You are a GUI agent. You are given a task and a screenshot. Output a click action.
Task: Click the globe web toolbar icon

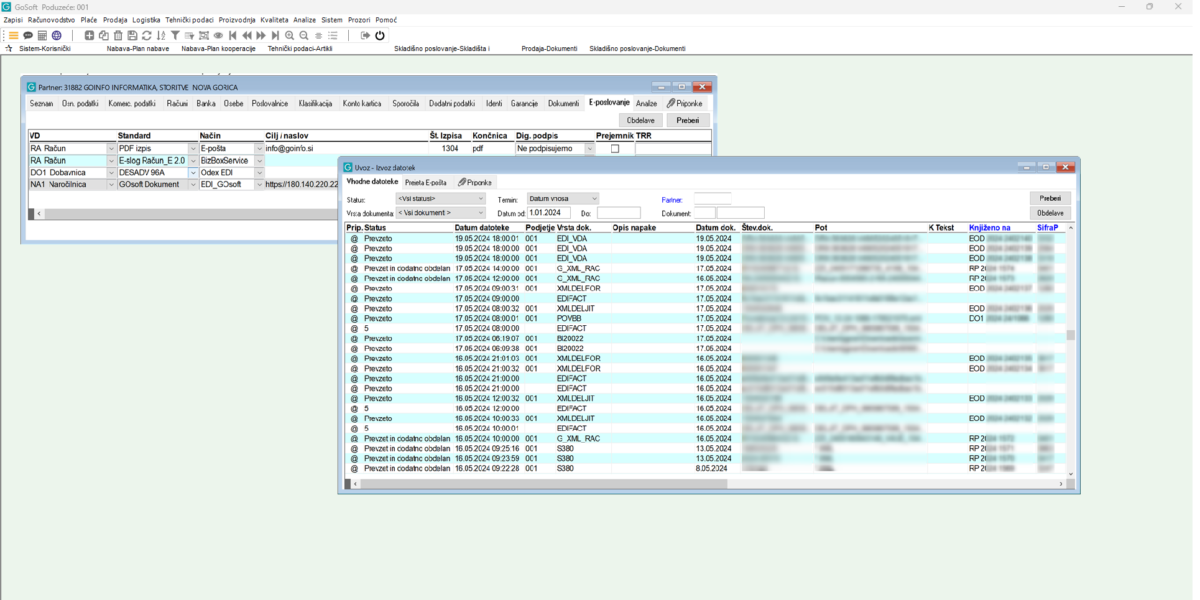tap(57, 35)
